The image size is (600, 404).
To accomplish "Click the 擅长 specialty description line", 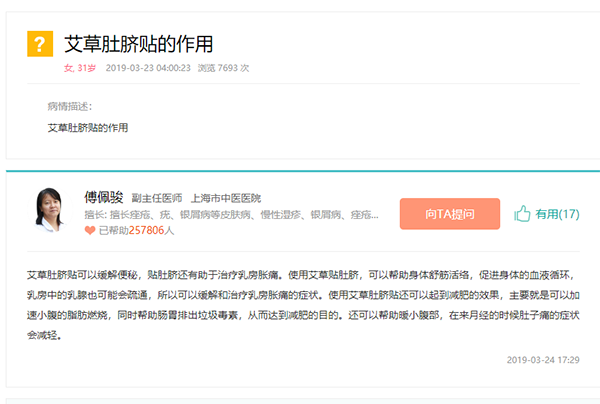I will 232,215.
